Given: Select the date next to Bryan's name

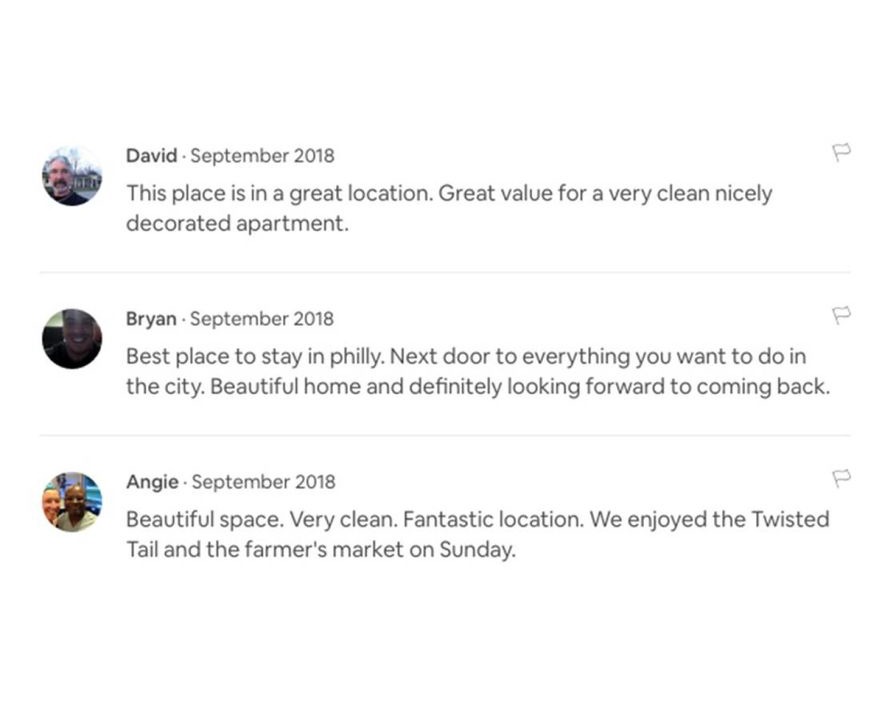Looking at the screenshot, I should 262,319.
